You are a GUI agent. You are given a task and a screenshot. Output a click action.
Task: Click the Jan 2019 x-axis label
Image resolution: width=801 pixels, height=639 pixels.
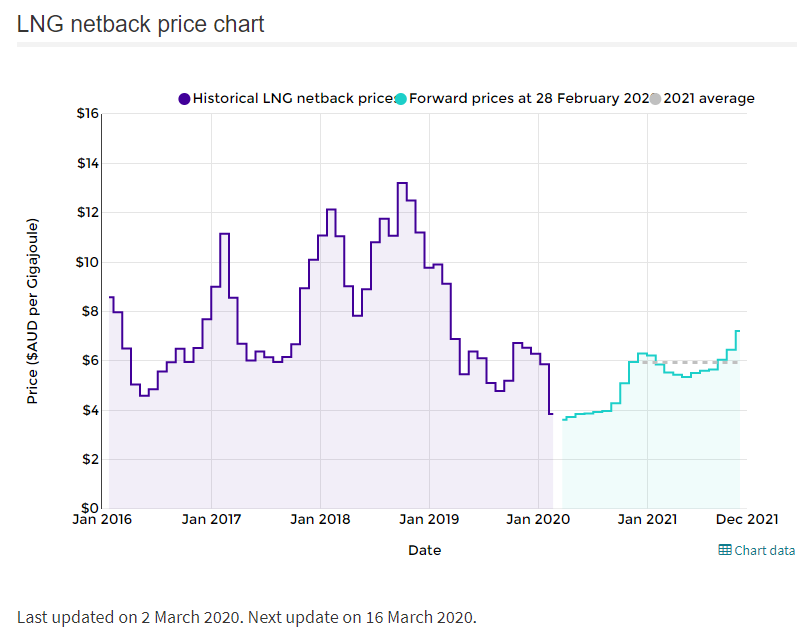[429, 519]
